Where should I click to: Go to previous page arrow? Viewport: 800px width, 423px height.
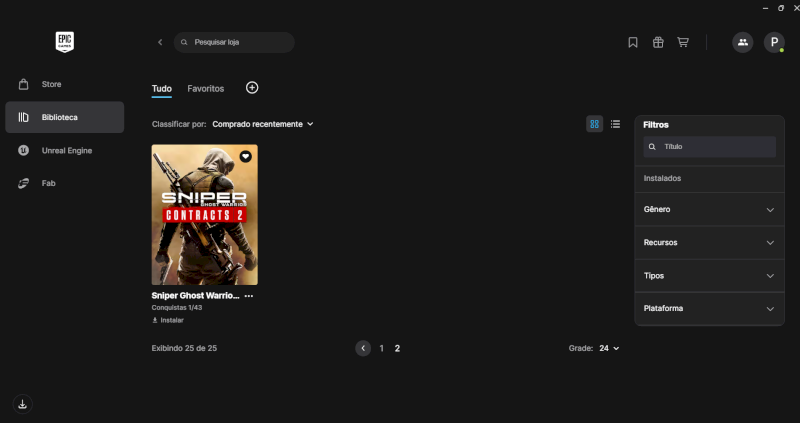coord(363,349)
